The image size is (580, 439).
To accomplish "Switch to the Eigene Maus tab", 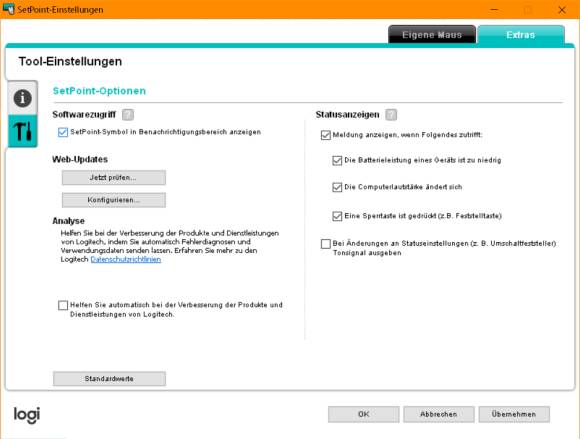I will tap(432, 35).
